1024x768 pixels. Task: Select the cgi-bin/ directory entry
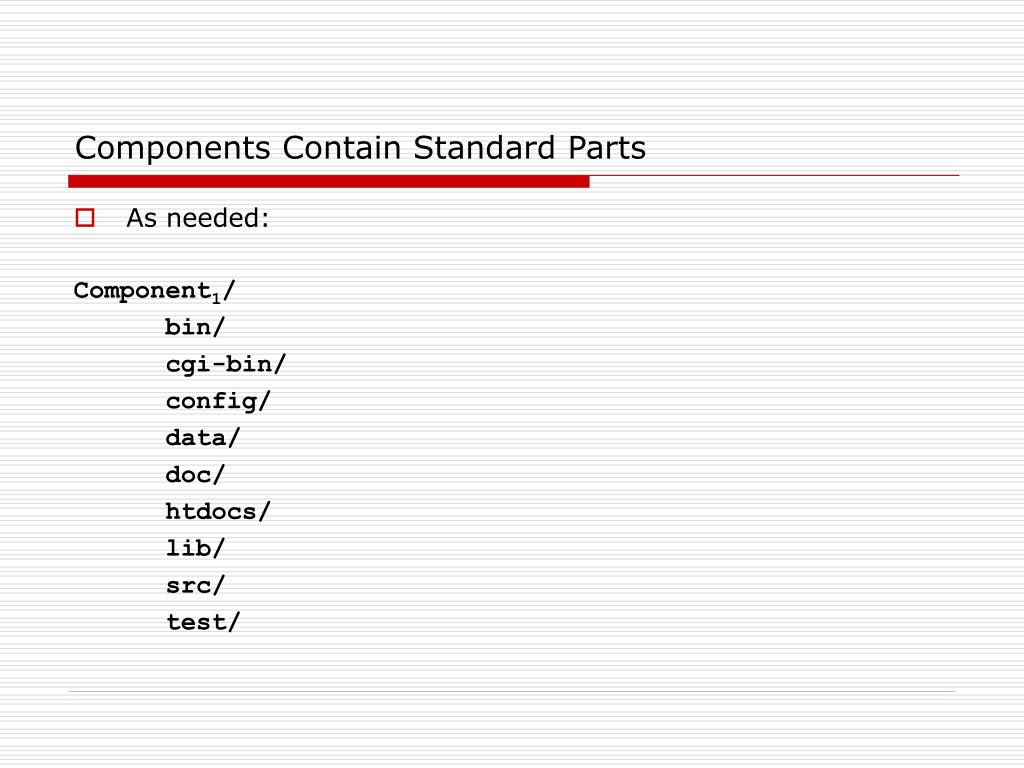pyautogui.click(x=226, y=364)
